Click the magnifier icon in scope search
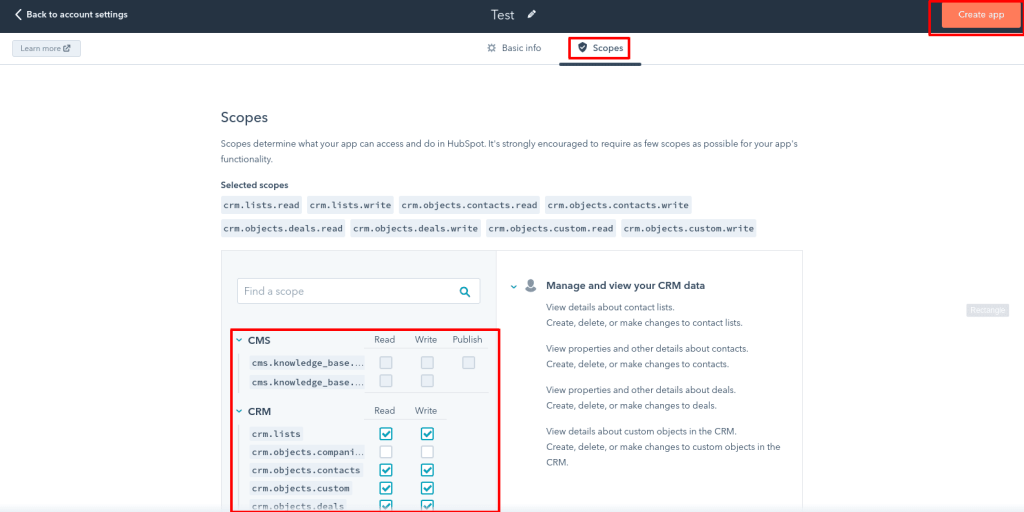The image size is (1024, 512). (464, 292)
